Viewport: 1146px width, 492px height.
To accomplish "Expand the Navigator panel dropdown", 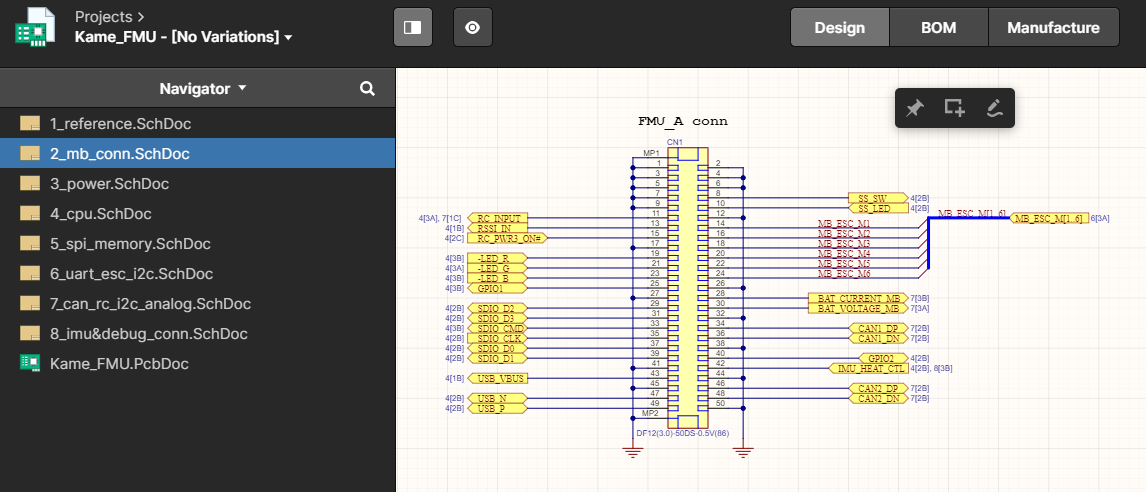I will (x=203, y=88).
